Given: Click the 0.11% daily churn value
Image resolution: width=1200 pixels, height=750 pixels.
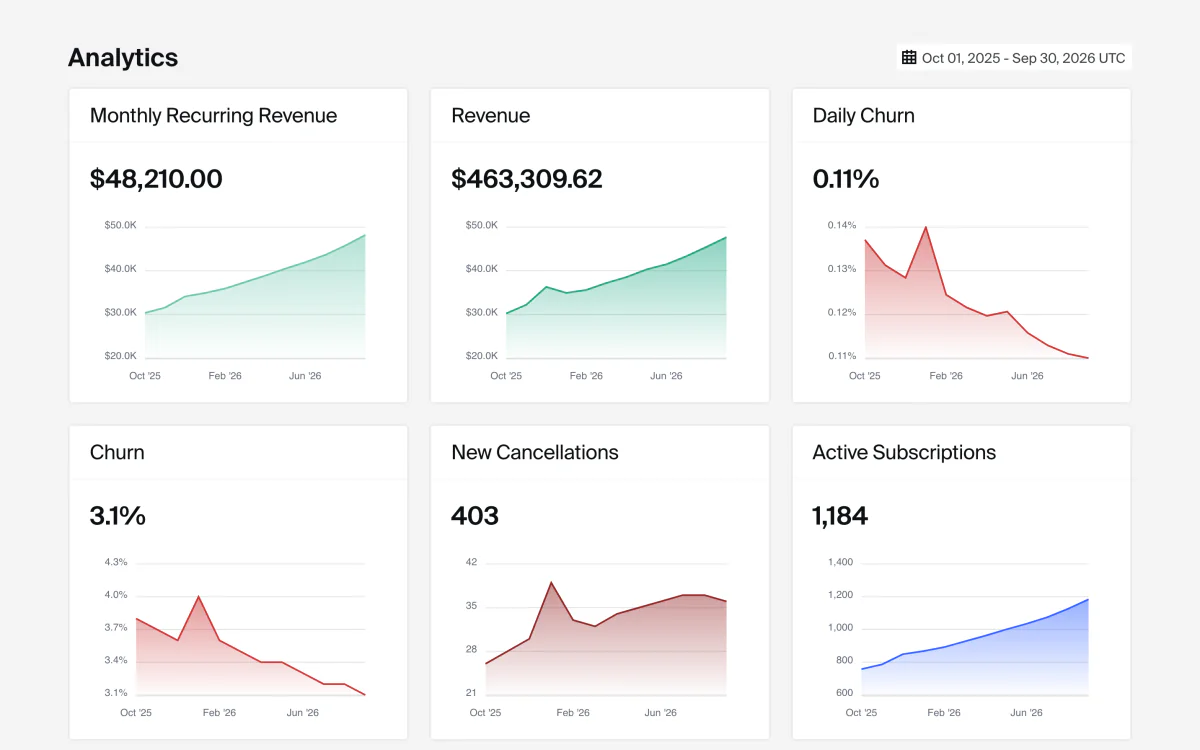Looking at the screenshot, I should click(846, 179).
